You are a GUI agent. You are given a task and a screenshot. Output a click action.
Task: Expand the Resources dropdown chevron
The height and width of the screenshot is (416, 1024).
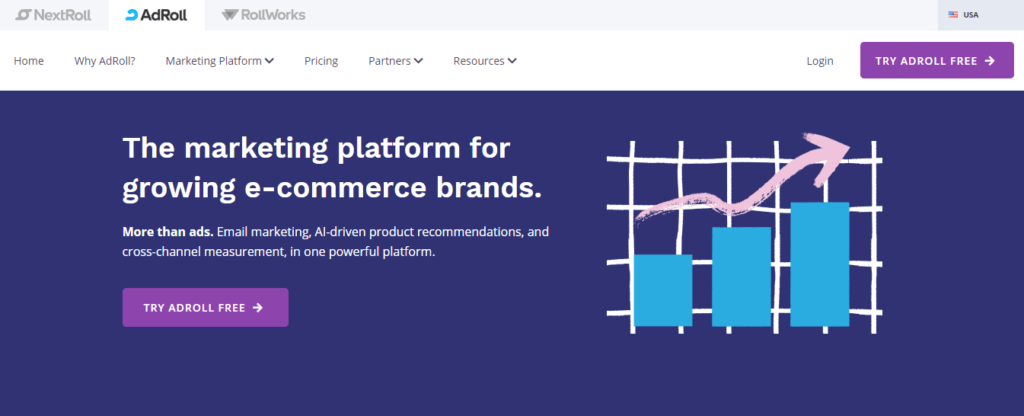tap(512, 61)
